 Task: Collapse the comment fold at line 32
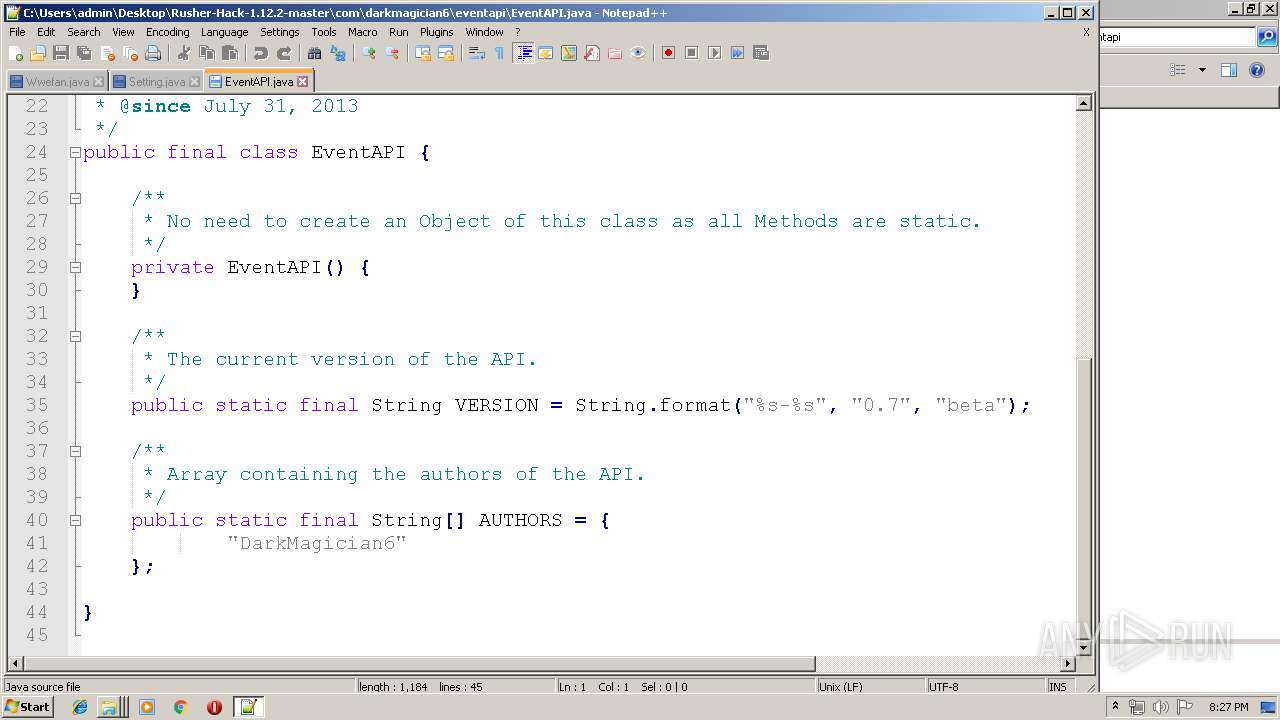(75, 337)
